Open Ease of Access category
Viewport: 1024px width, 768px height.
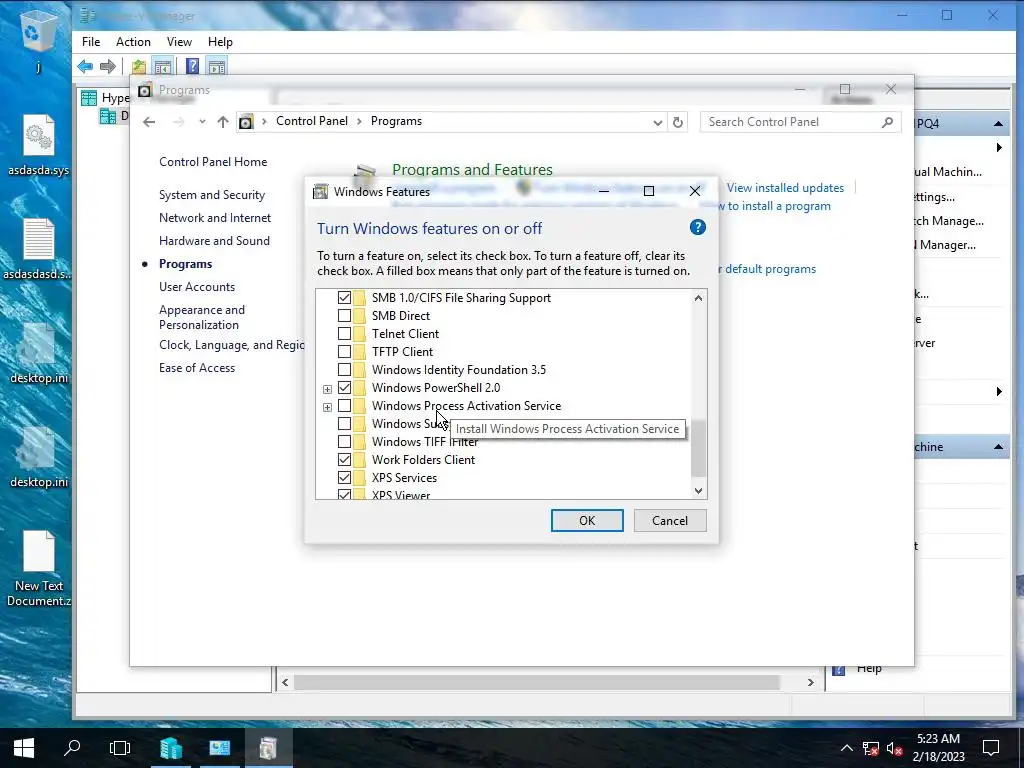[x=197, y=368]
